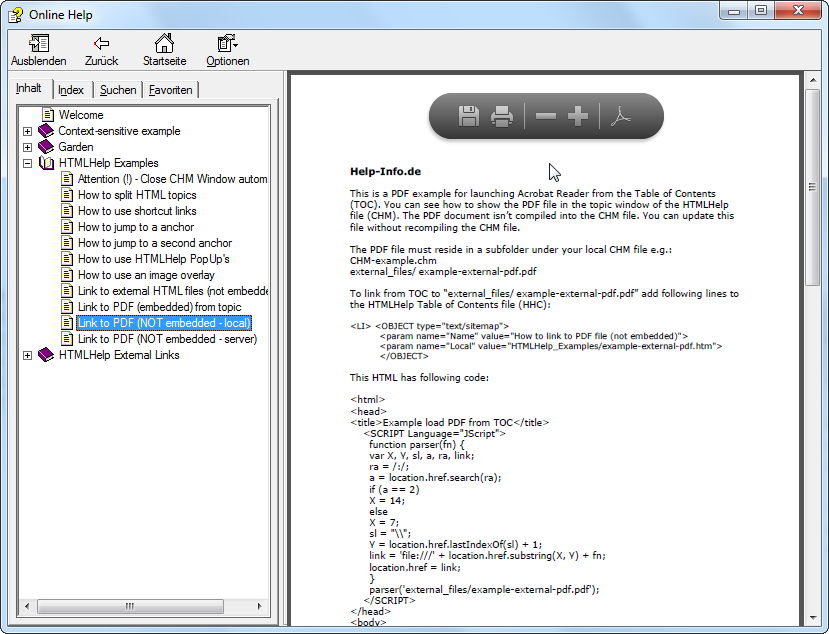Screen dimensions: 829x634
Task: Click the book icon beside Context-sensitive example
Action: [x=46, y=131]
